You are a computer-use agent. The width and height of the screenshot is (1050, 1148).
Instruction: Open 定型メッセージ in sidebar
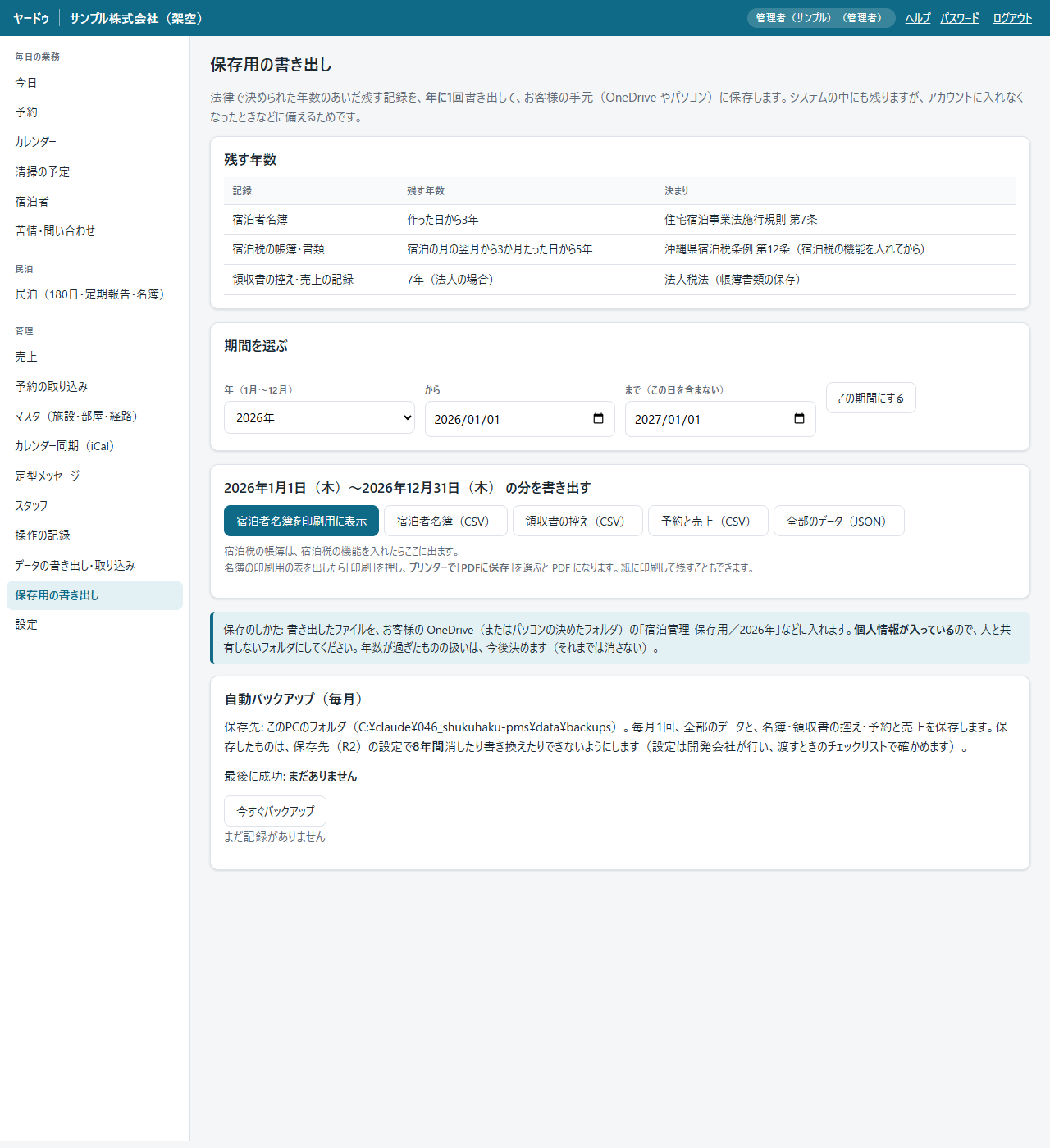[94, 476]
